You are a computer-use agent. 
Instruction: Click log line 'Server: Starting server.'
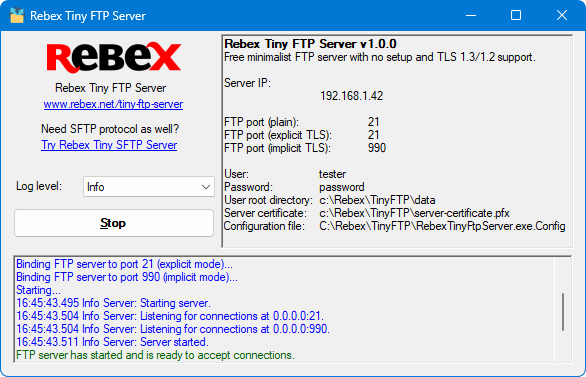(114, 303)
